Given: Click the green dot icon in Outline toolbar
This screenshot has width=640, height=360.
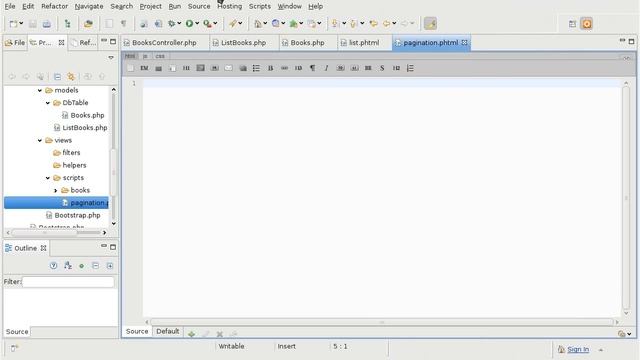Looking at the screenshot, I should [82, 266].
